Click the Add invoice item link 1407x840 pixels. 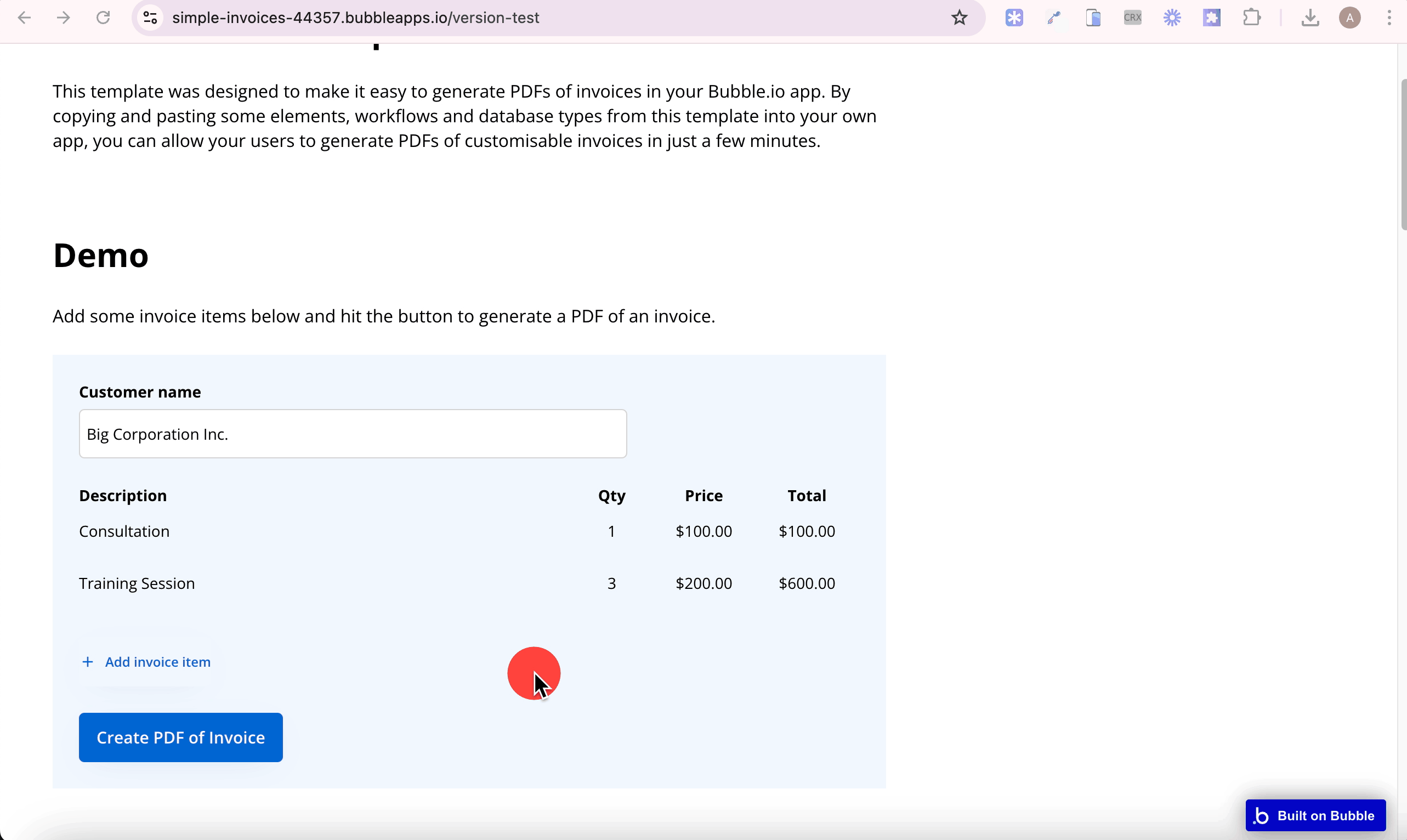tap(157, 662)
